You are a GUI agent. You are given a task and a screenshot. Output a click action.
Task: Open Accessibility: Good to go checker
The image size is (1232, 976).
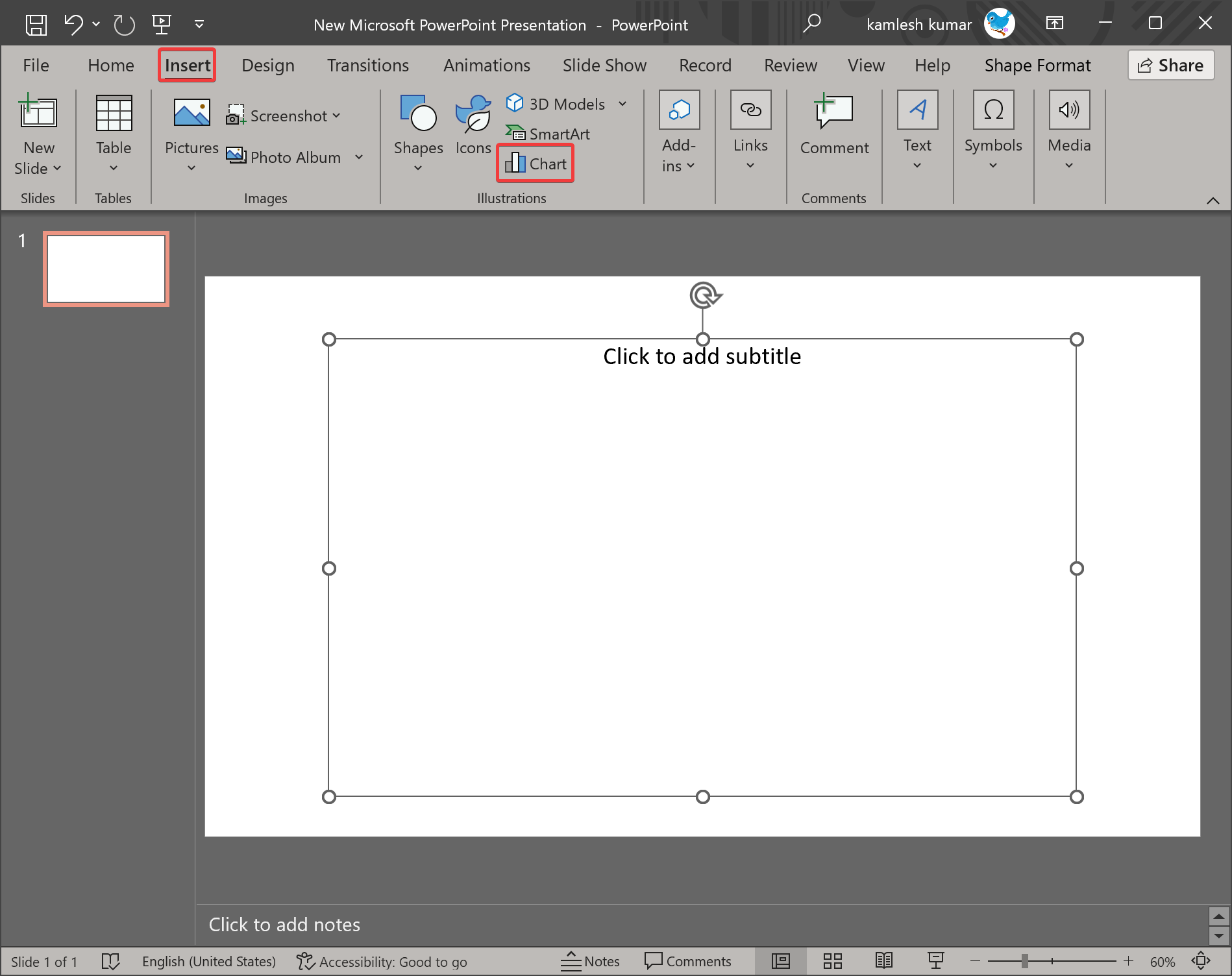click(x=382, y=961)
